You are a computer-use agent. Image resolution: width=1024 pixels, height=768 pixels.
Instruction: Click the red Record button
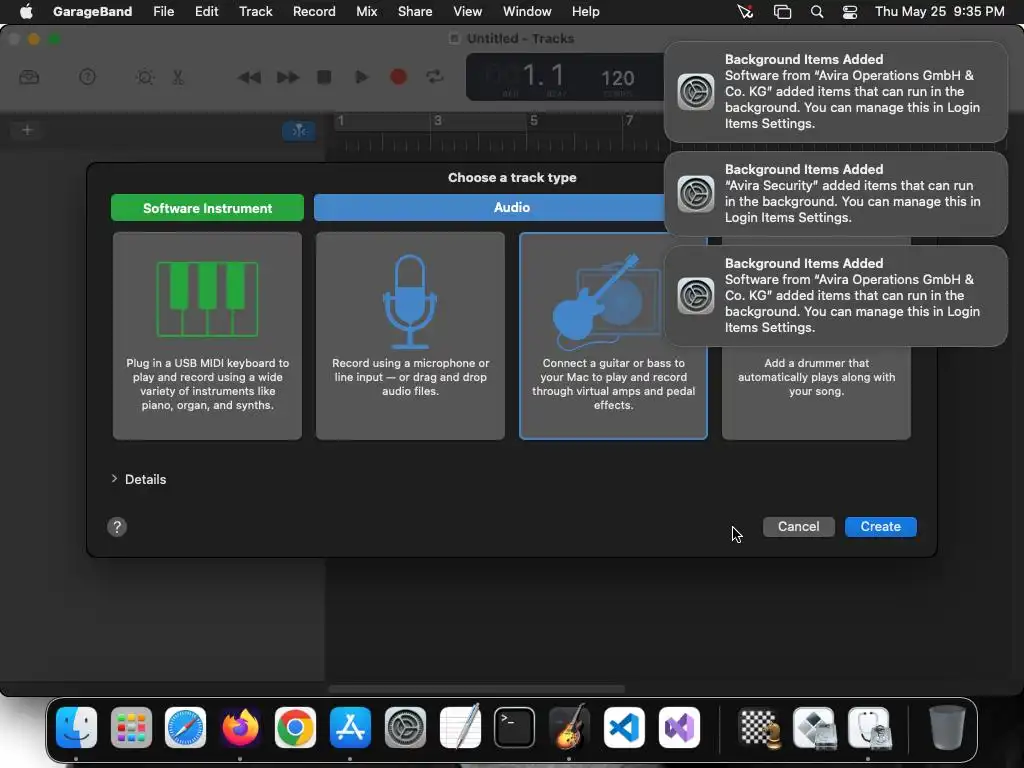(x=398, y=77)
